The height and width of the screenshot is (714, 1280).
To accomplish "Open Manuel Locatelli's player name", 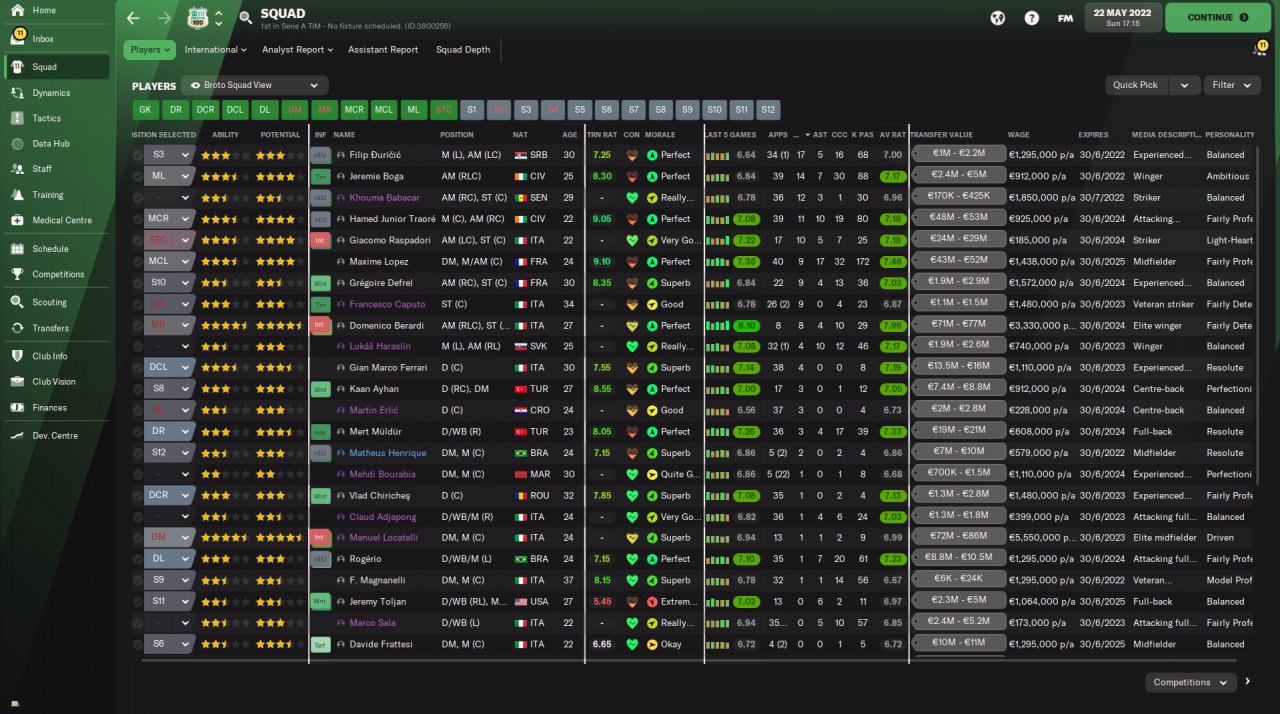I will pyautogui.click(x=384, y=538).
